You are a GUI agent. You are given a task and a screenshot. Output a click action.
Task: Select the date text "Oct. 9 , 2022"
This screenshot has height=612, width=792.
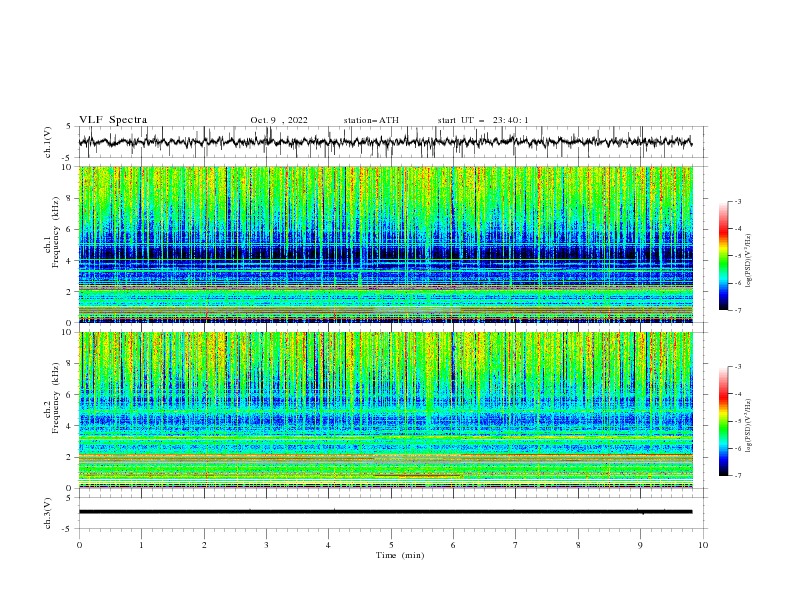(279, 120)
